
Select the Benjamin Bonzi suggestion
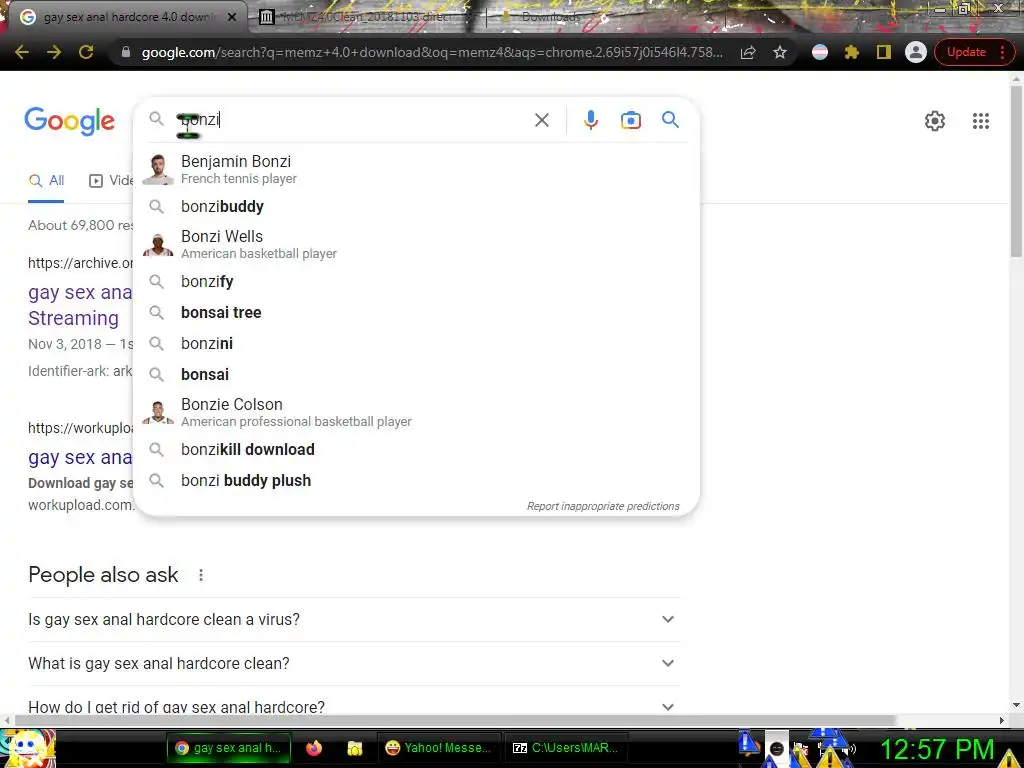coord(416,169)
